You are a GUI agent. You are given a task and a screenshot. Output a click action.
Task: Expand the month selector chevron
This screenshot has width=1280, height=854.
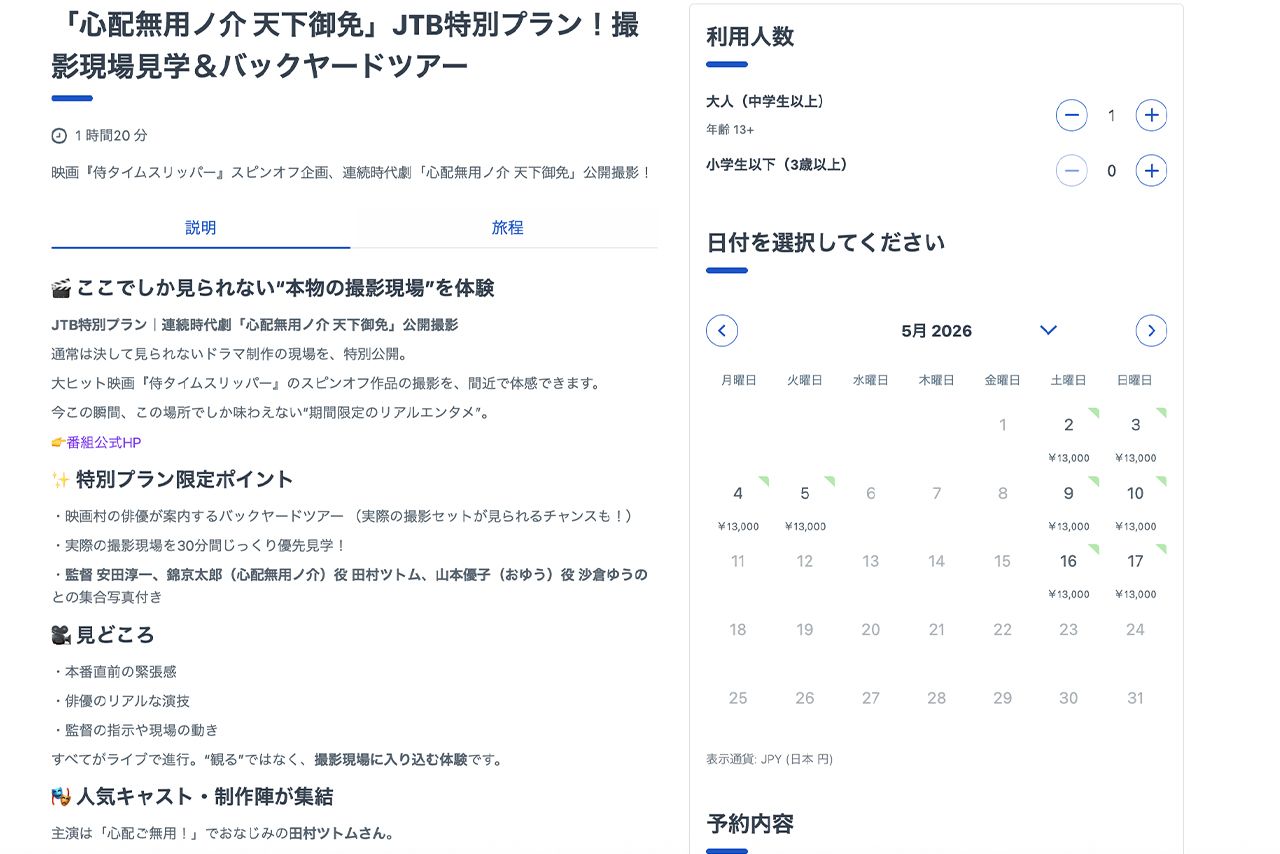(1048, 330)
